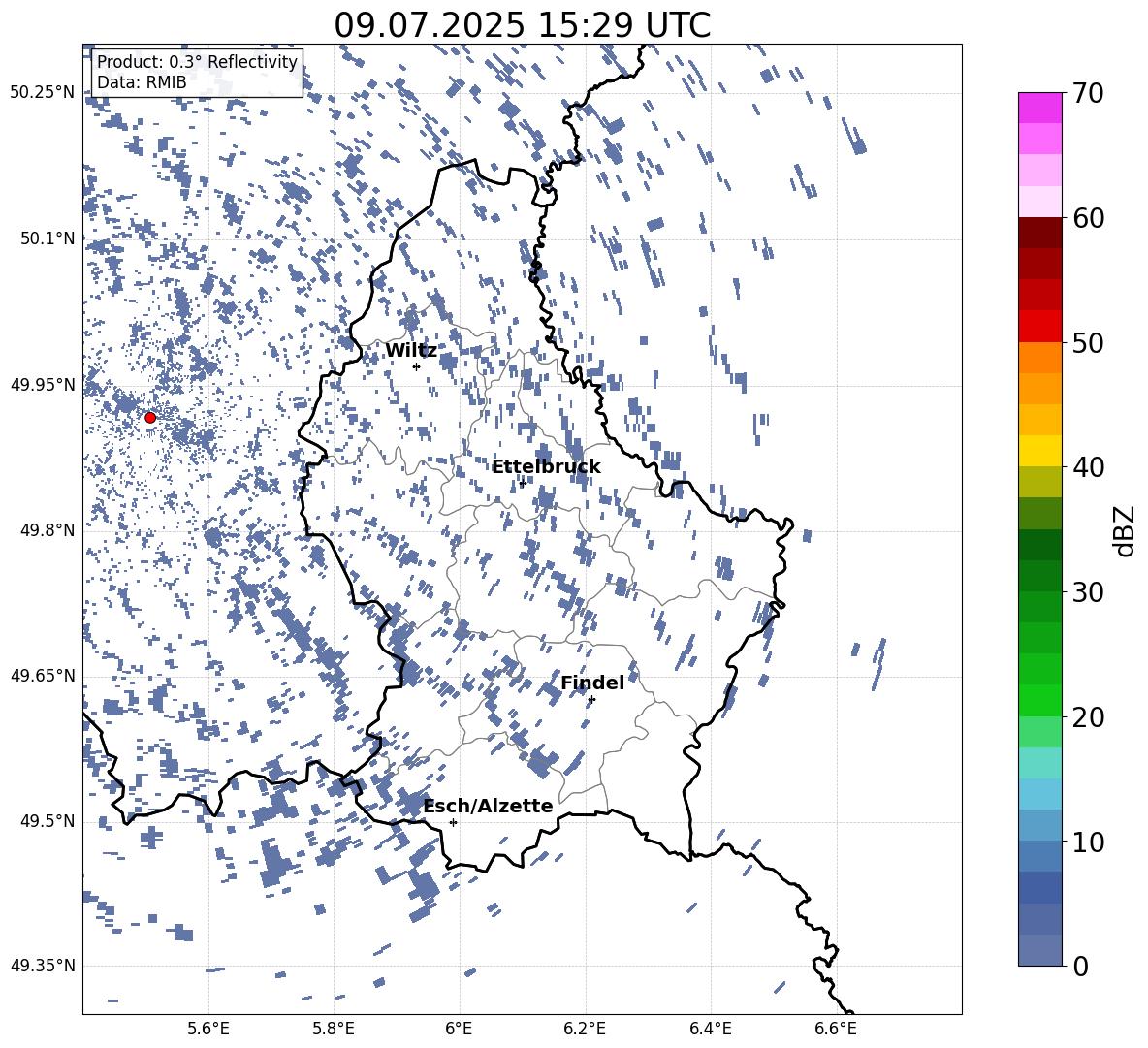Click the Findel city label
The width and height of the screenshot is (1148, 1048).
[x=592, y=683]
